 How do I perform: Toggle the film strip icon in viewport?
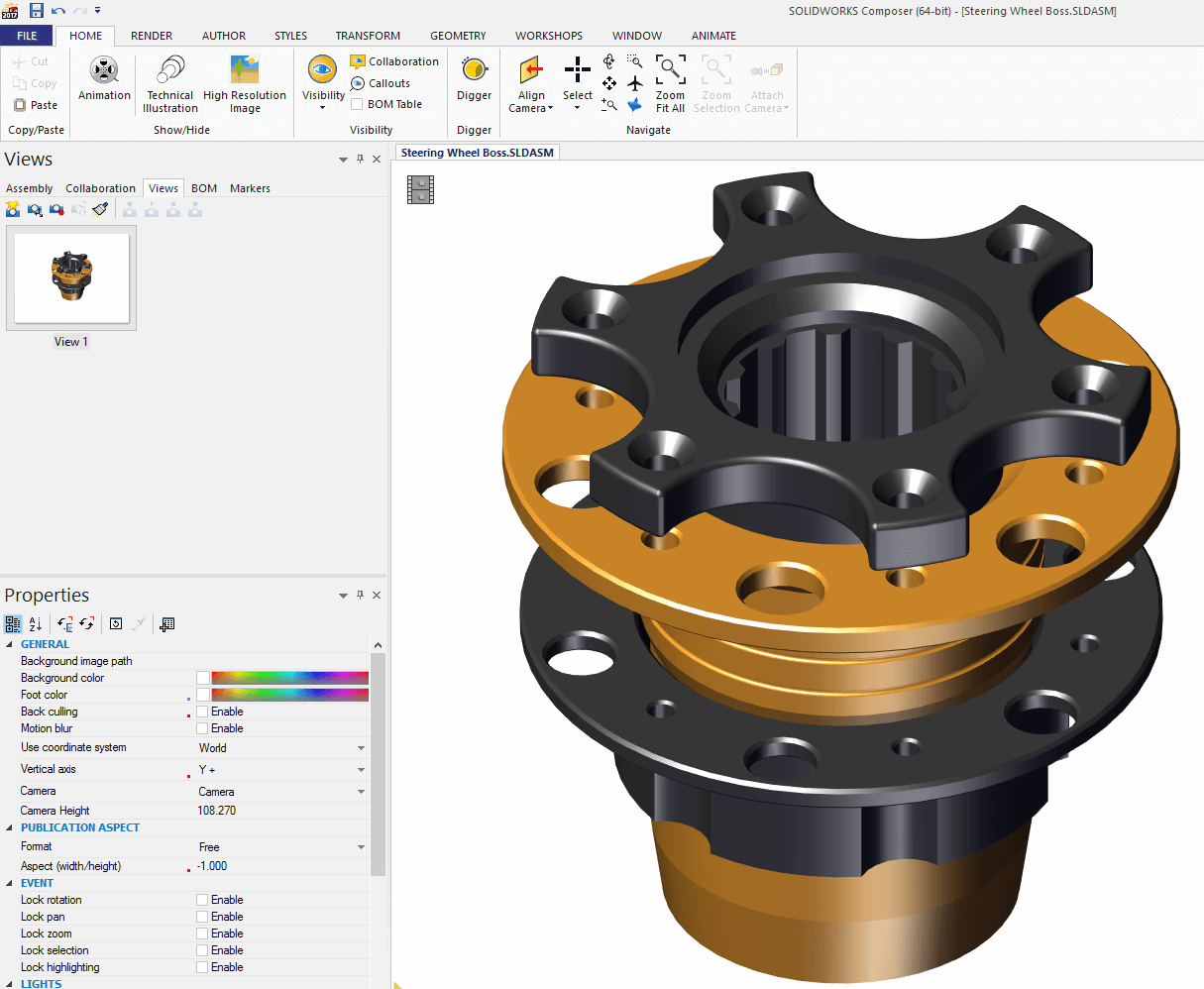[421, 189]
